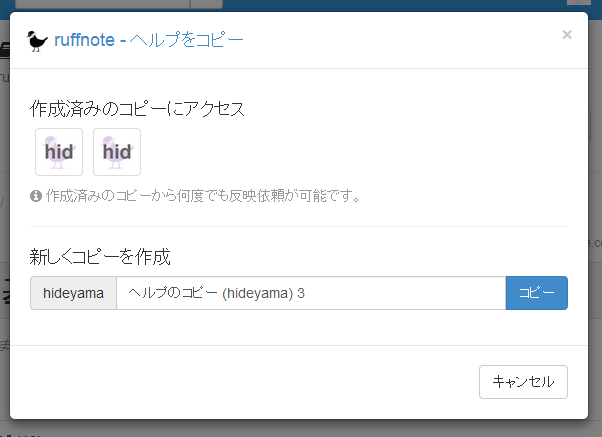
Task: Cancel the dialog with キャンセル
Action: (523, 382)
